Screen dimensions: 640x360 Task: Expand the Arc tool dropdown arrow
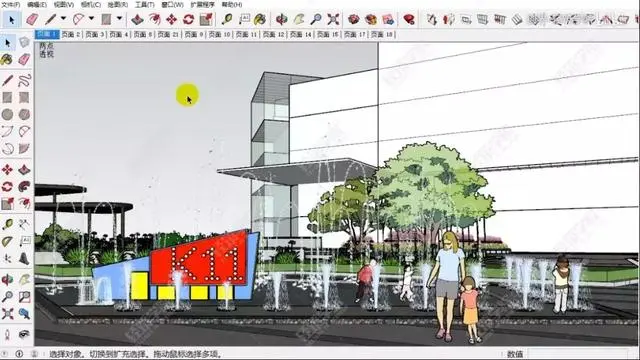click(91, 19)
